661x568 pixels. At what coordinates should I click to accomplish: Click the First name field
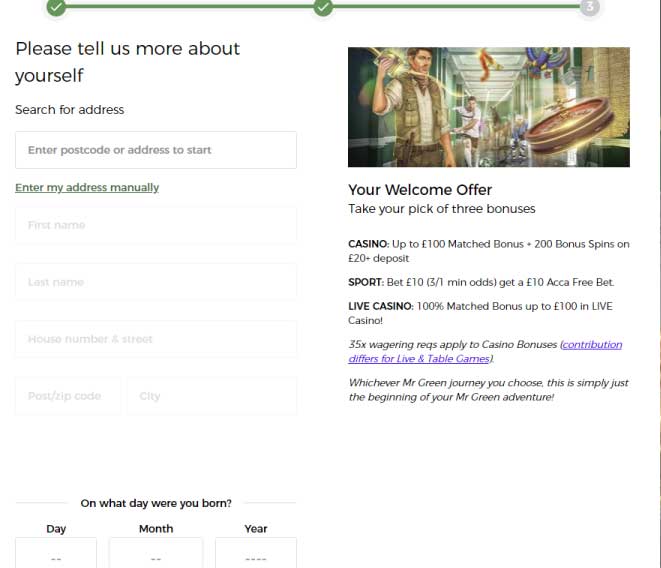[x=156, y=225]
